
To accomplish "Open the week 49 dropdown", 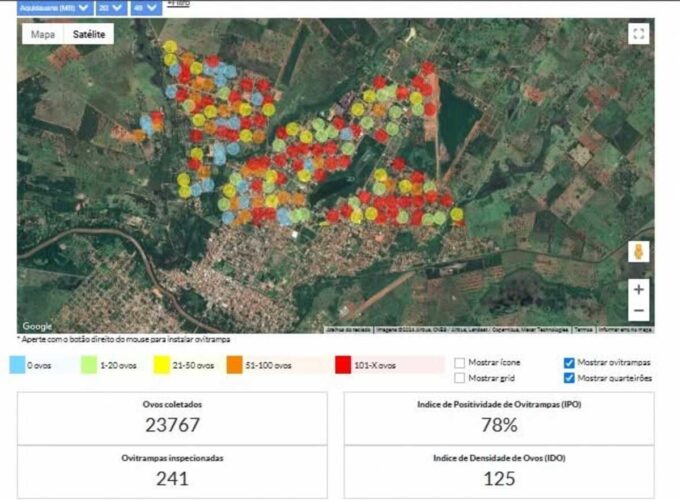I will coord(146,8).
